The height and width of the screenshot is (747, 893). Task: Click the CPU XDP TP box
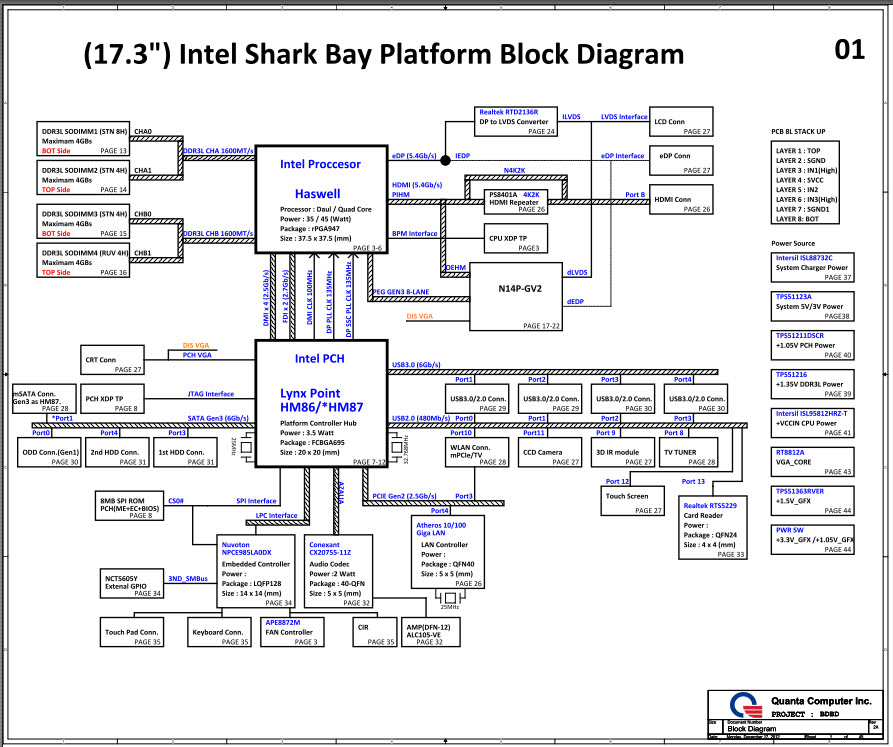[x=515, y=238]
